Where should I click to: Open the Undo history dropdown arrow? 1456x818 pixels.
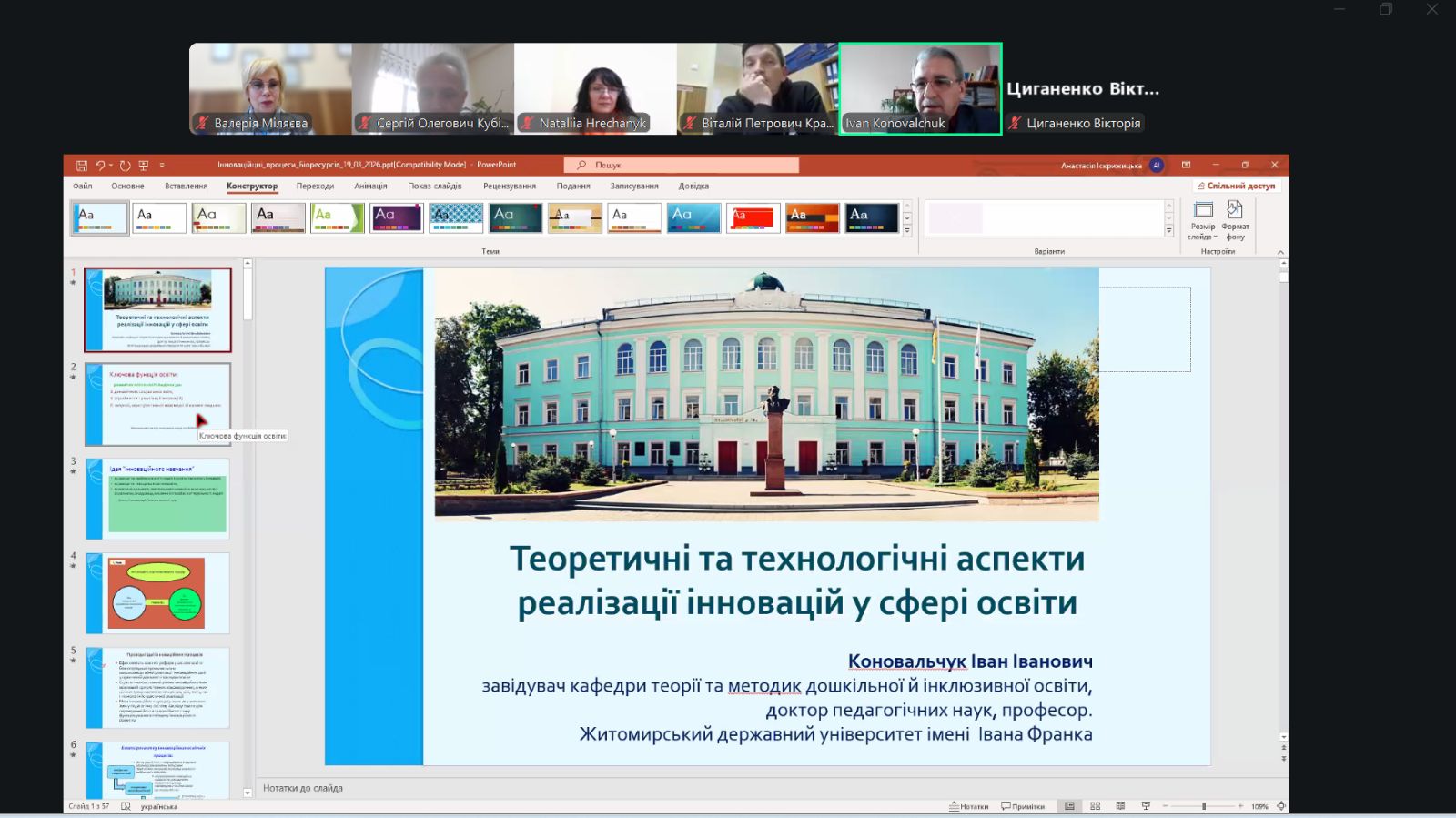click(111, 166)
